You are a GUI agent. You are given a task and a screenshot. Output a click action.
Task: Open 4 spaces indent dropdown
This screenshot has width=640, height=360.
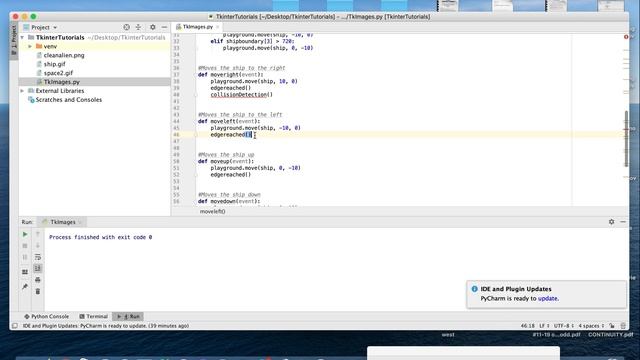point(591,326)
